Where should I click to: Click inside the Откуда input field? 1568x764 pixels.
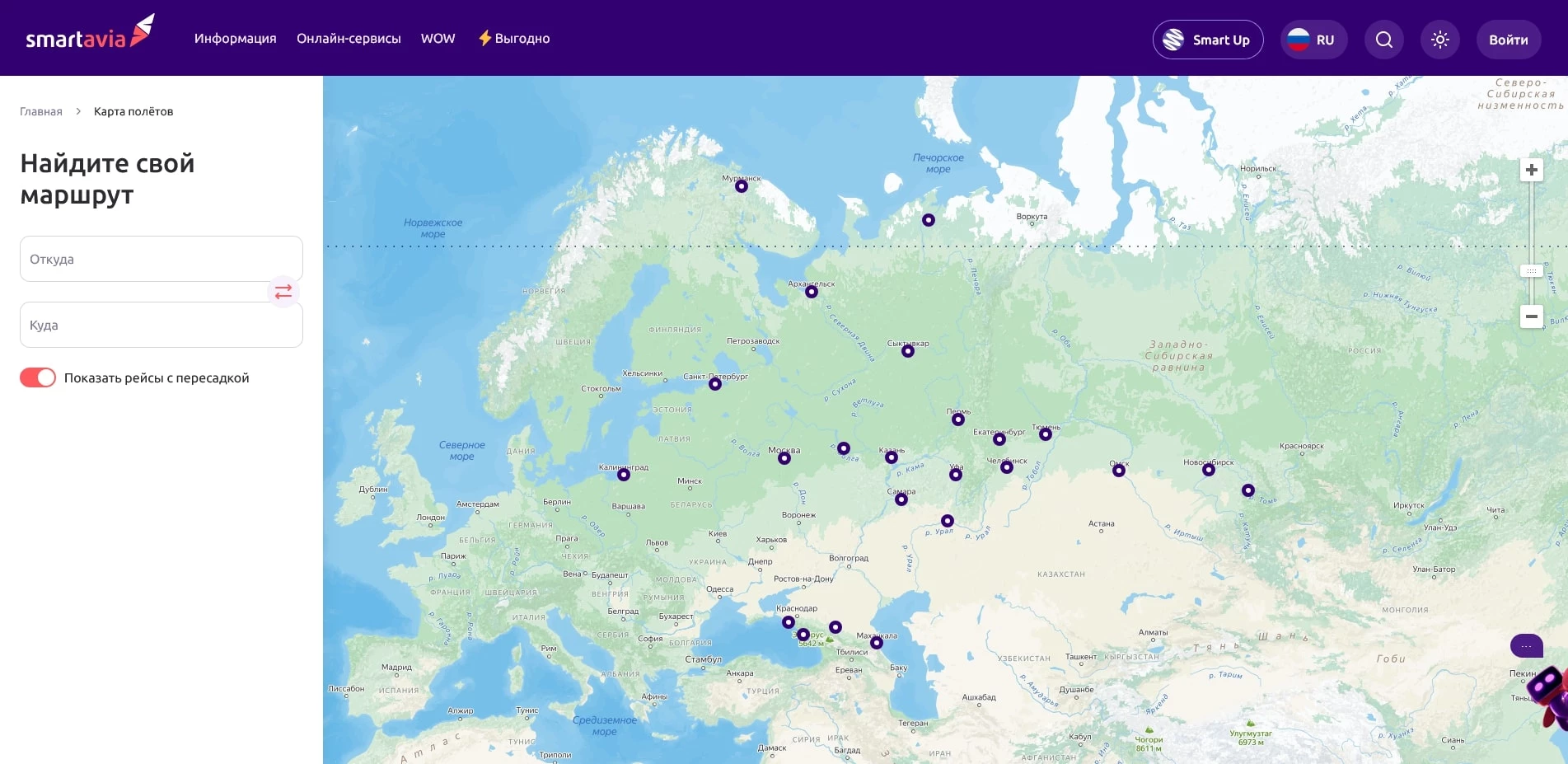(x=161, y=258)
